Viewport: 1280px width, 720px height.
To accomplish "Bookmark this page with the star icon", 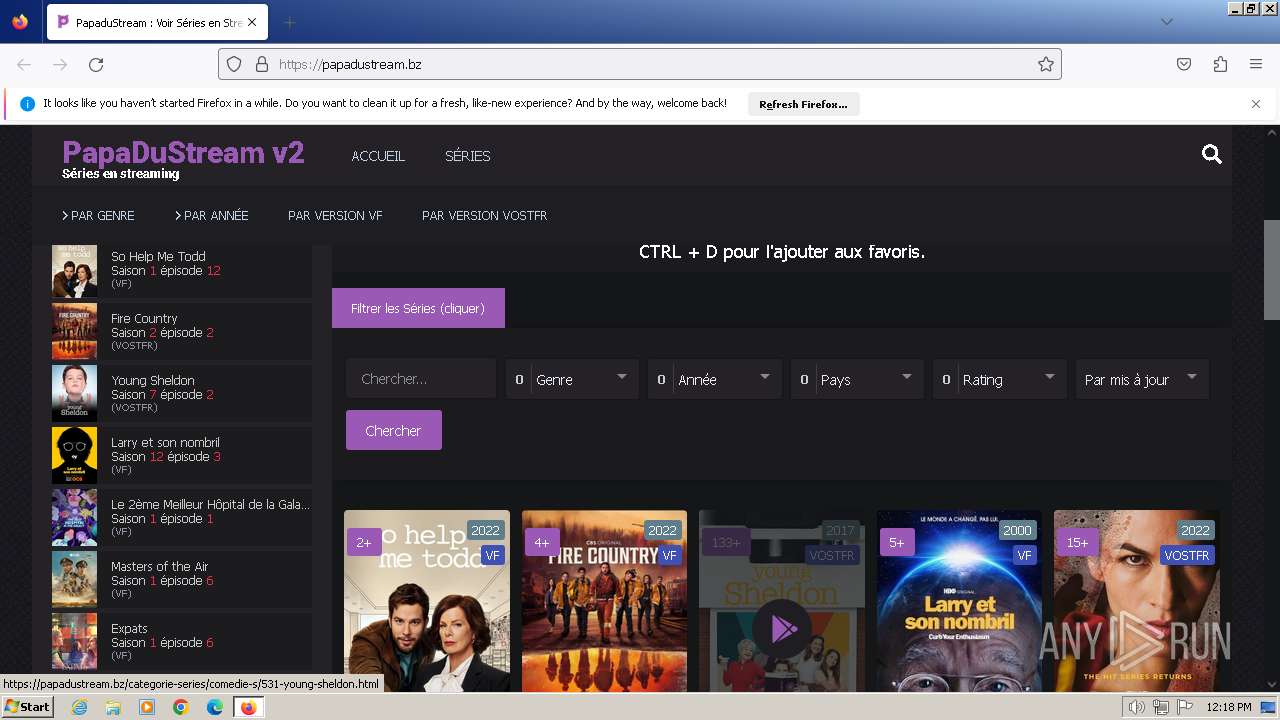I will tap(1046, 64).
